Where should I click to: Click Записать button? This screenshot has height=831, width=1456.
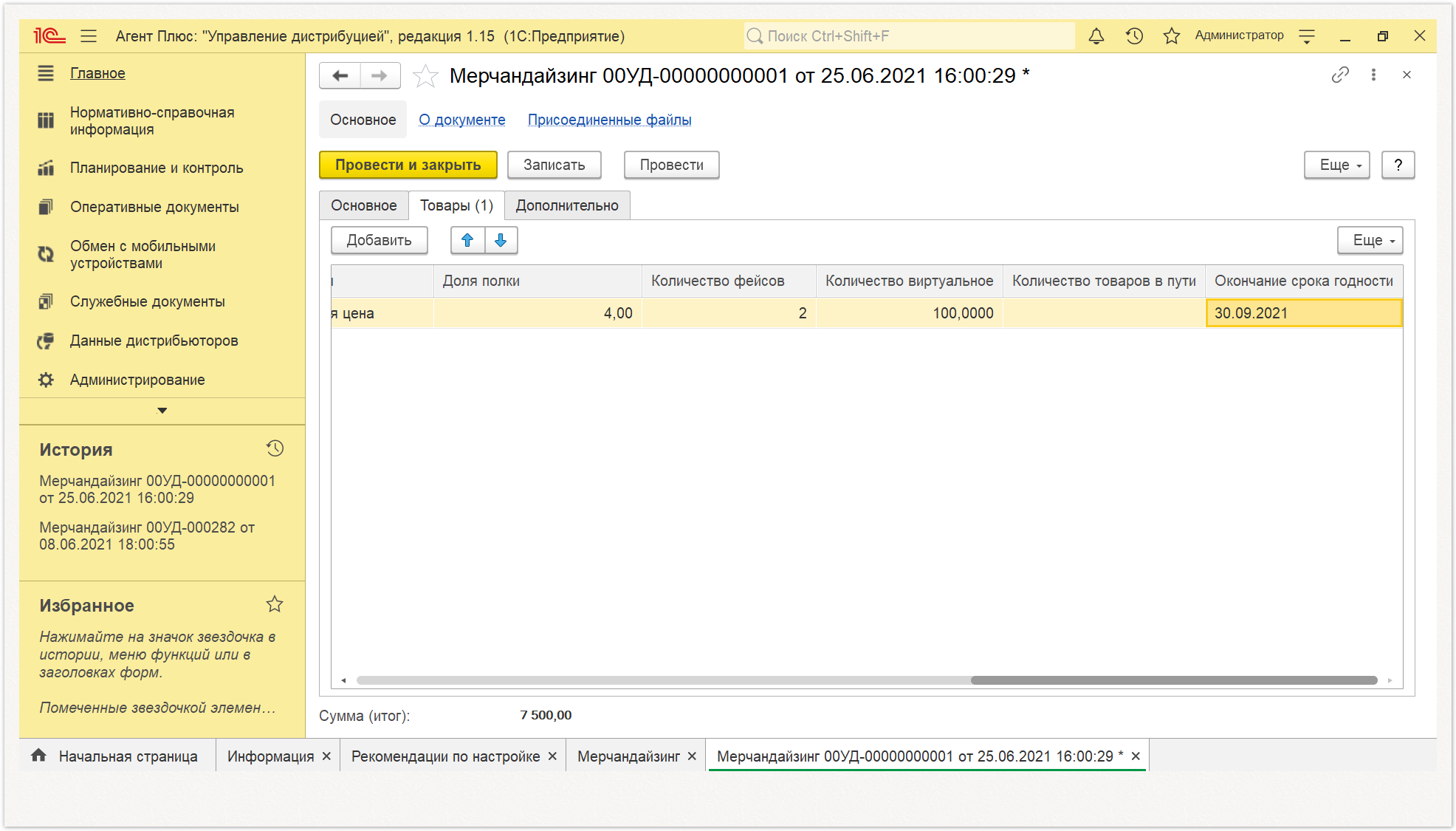554,165
